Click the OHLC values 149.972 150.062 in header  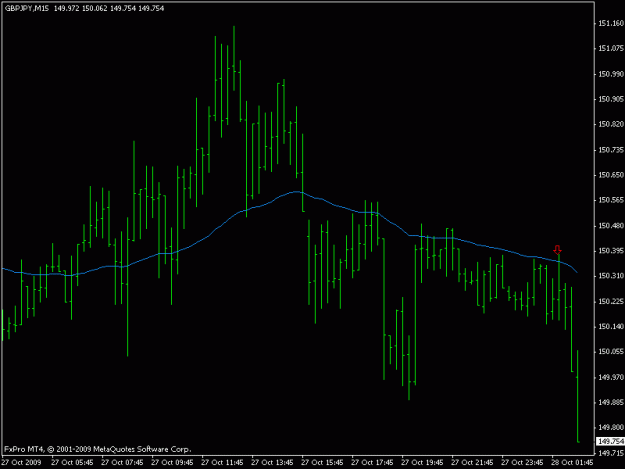(81, 8)
